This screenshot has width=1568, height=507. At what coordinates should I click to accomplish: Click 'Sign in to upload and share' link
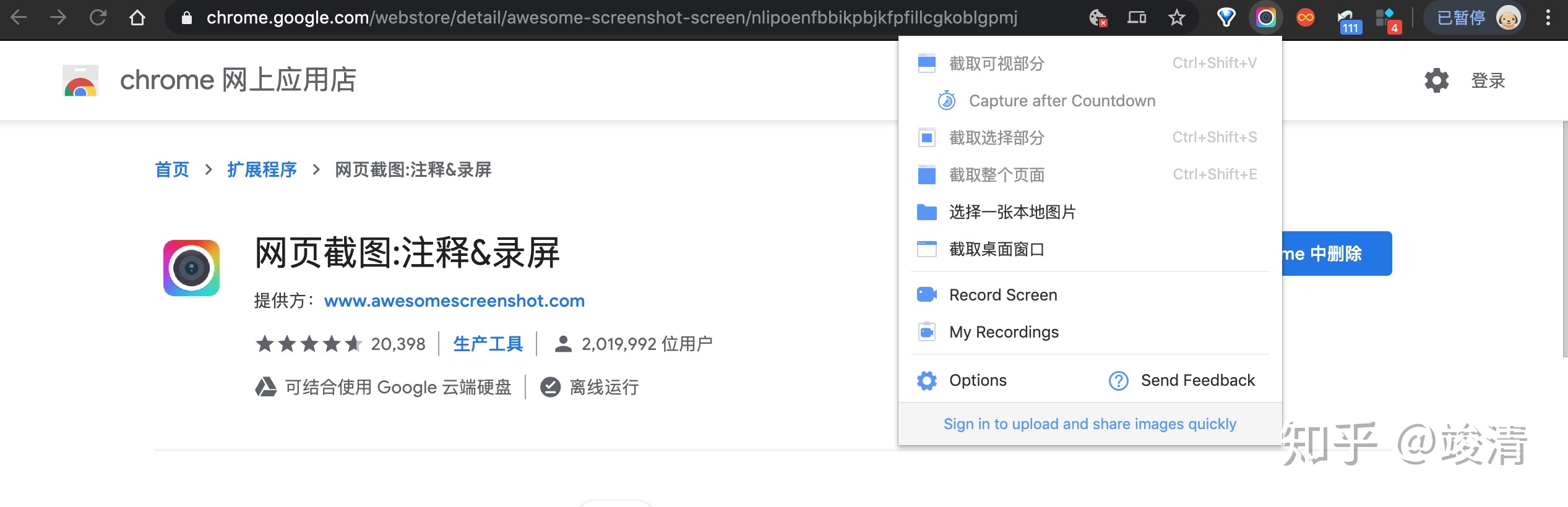[x=1090, y=424]
